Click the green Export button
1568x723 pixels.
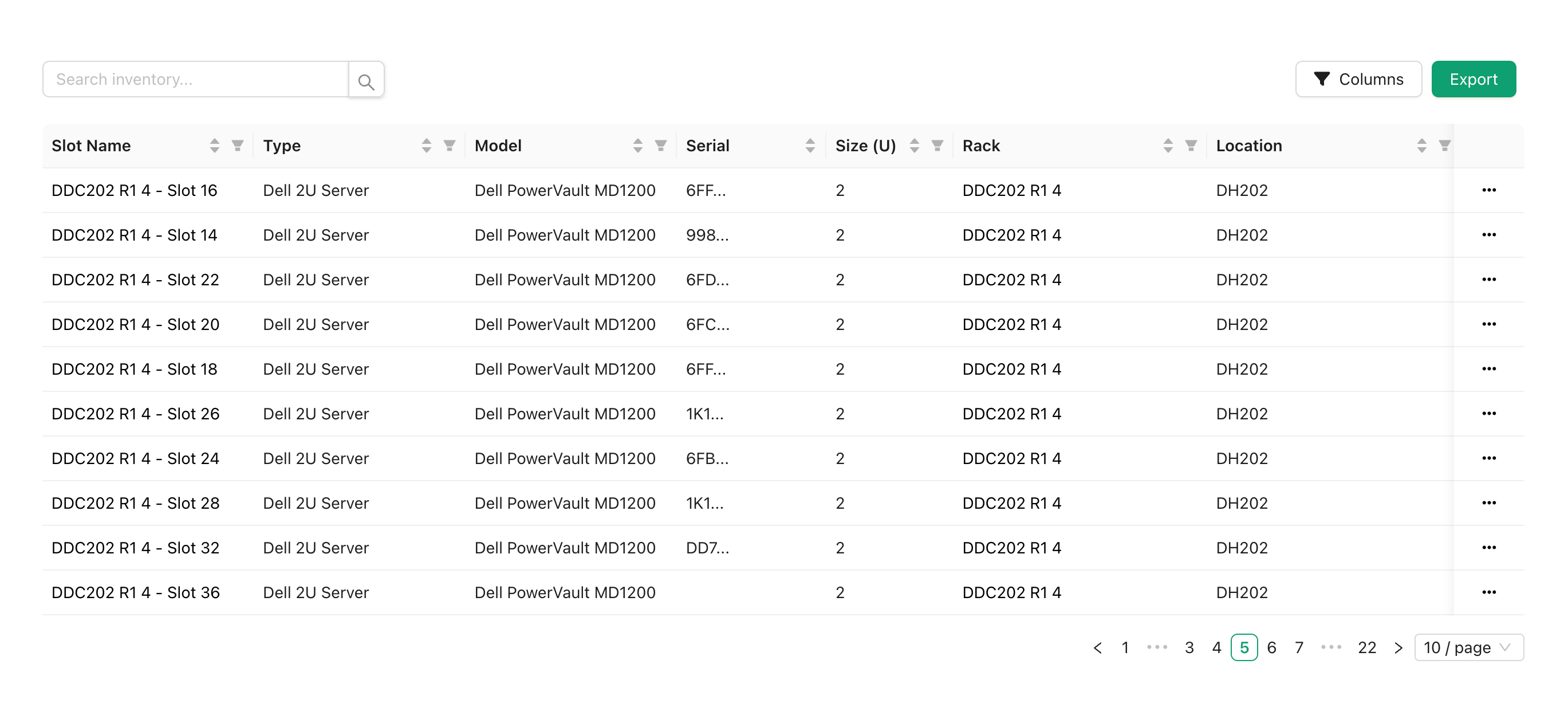[x=1473, y=79]
